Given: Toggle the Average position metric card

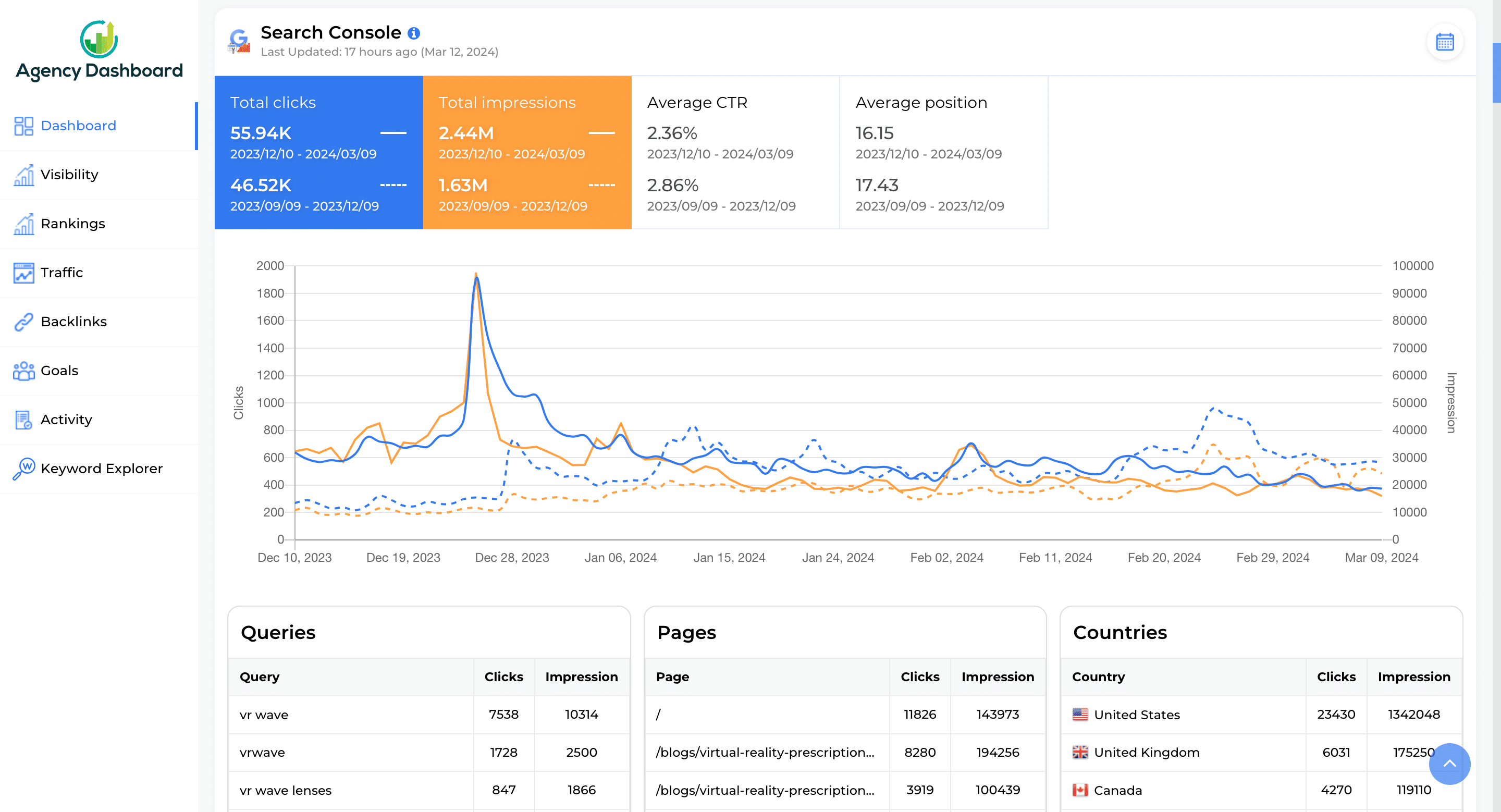Looking at the screenshot, I should (944, 153).
